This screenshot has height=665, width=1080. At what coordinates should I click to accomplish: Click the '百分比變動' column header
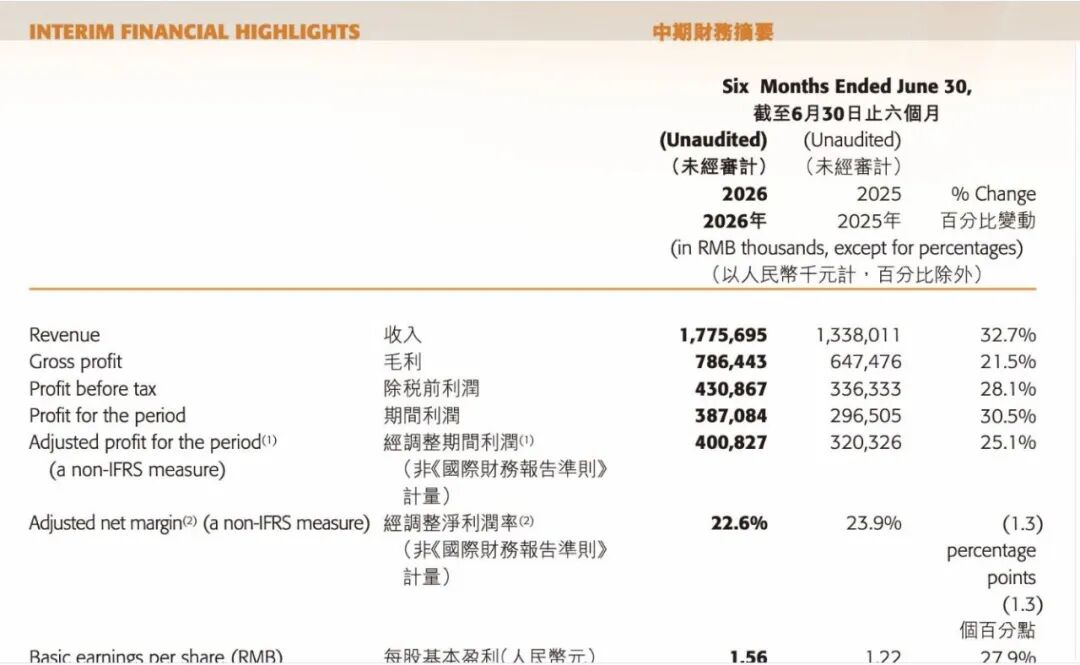(x=988, y=221)
